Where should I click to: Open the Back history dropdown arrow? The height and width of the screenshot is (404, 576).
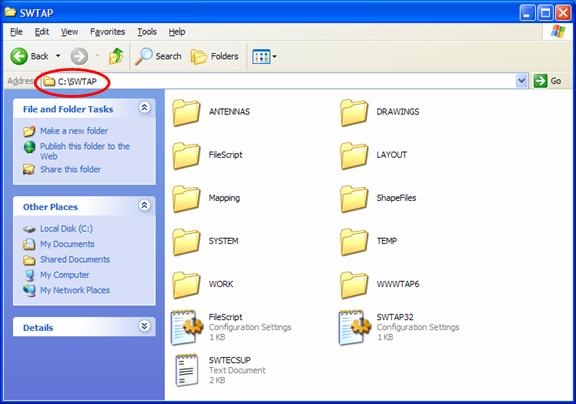(58, 56)
